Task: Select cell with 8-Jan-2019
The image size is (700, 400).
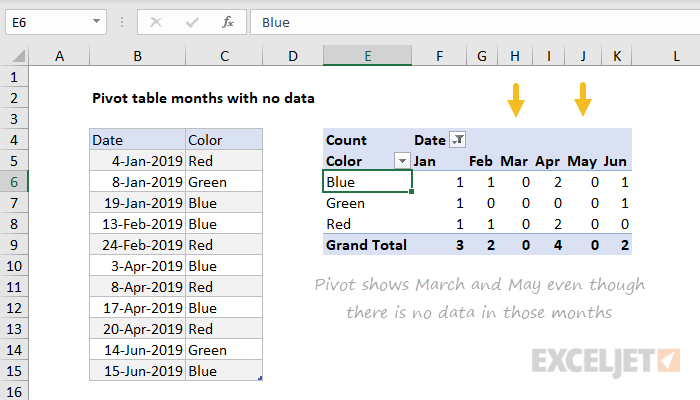Action: (138, 182)
